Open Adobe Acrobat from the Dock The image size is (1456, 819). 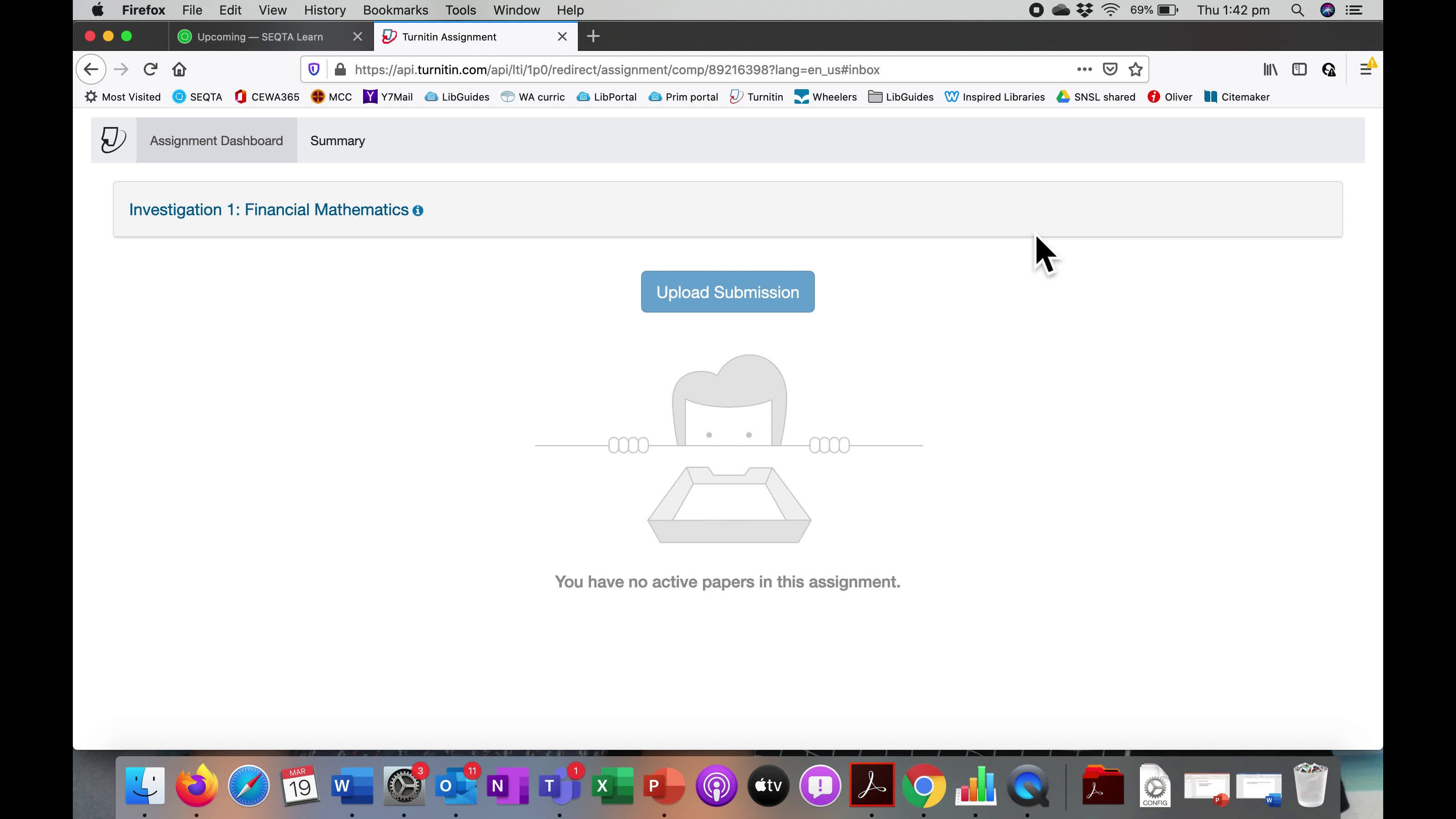[x=872, y=785]
